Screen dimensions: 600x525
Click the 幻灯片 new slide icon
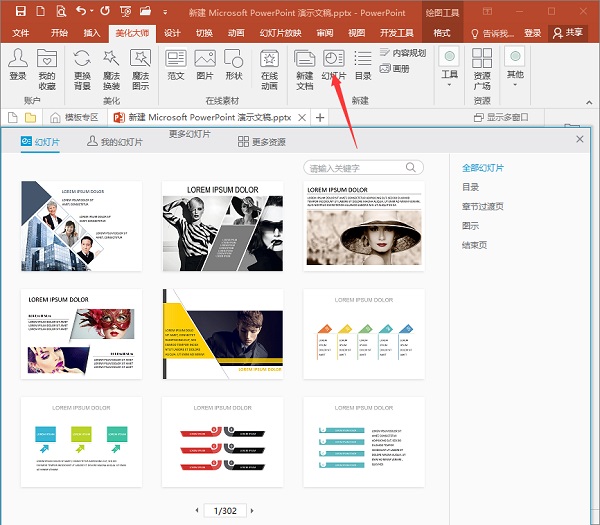coord(334,64)
